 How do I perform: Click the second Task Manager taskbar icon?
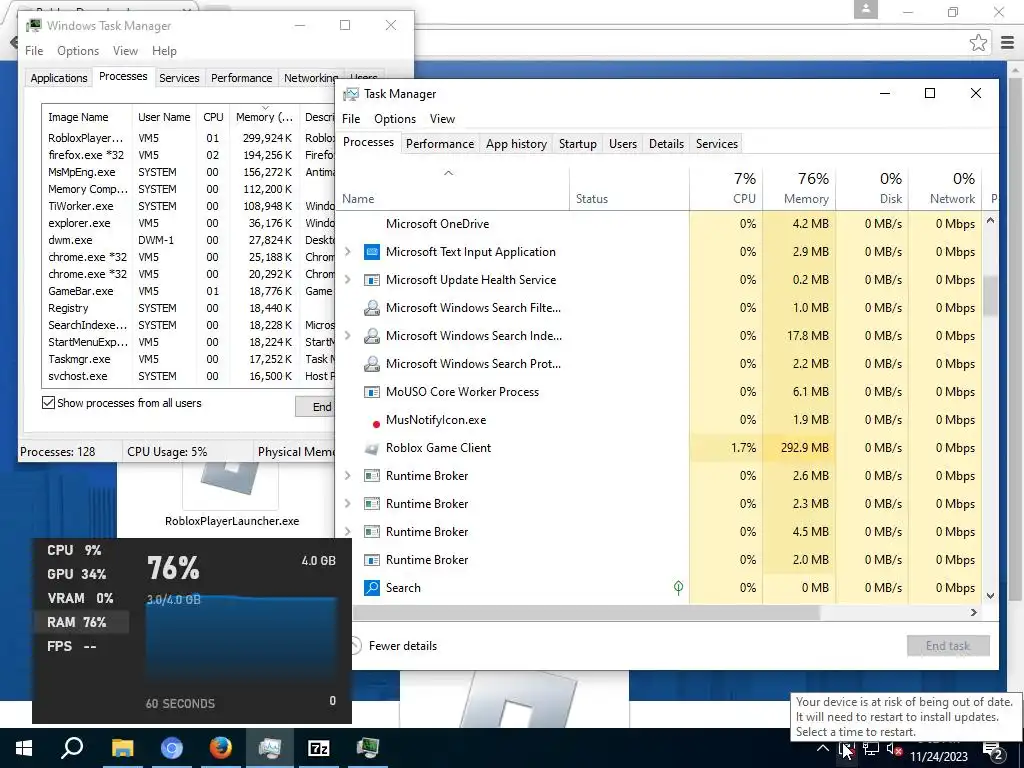coord(368,748)
